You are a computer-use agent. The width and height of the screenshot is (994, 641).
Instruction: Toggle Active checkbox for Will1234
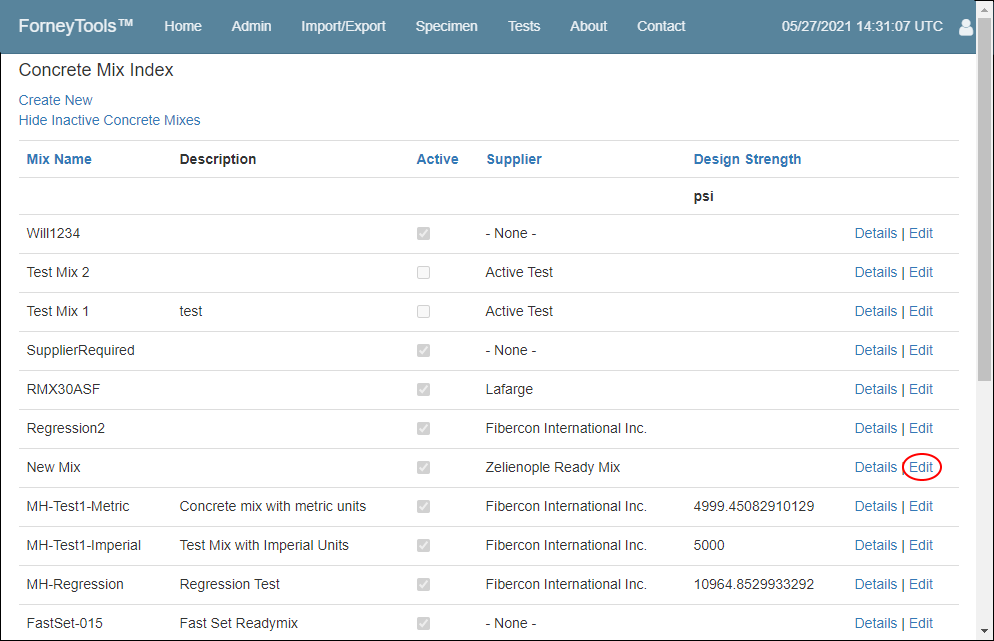click(x=423, y=233)
